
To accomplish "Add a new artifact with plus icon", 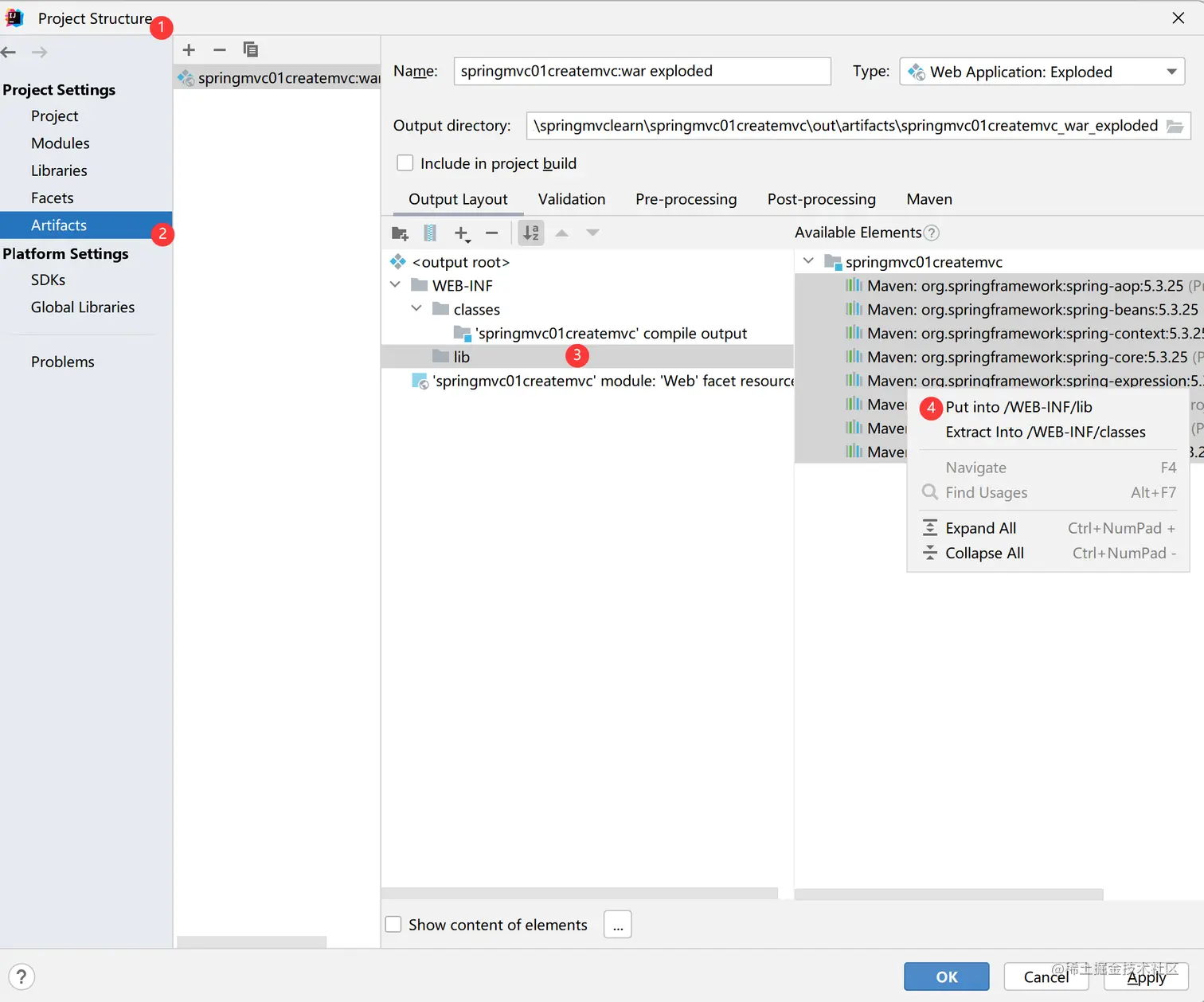I will [189, 50].
